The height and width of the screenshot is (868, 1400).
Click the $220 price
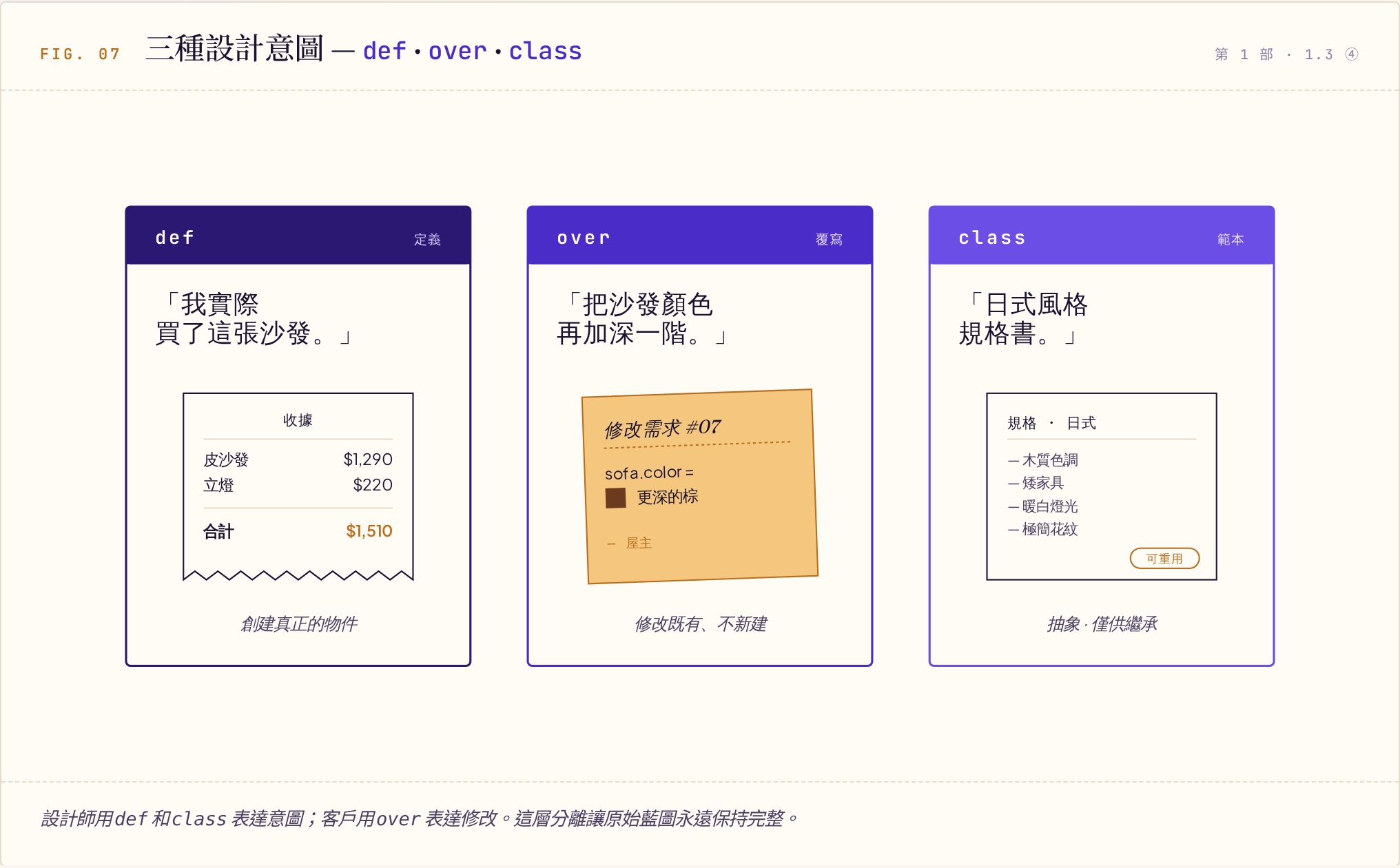(373, 485)
